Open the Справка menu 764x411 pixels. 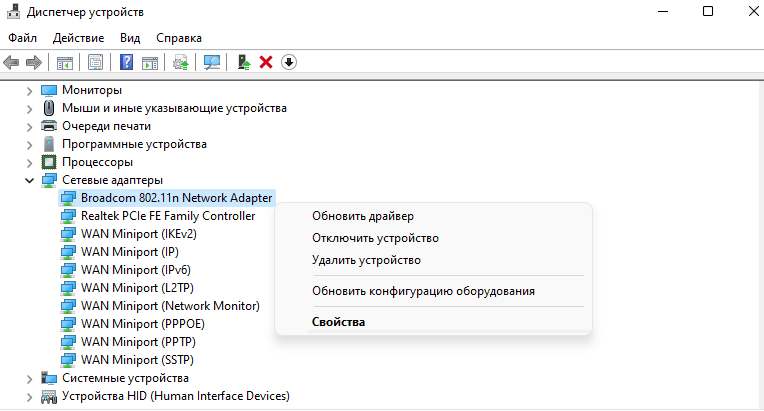click(179, 37)
